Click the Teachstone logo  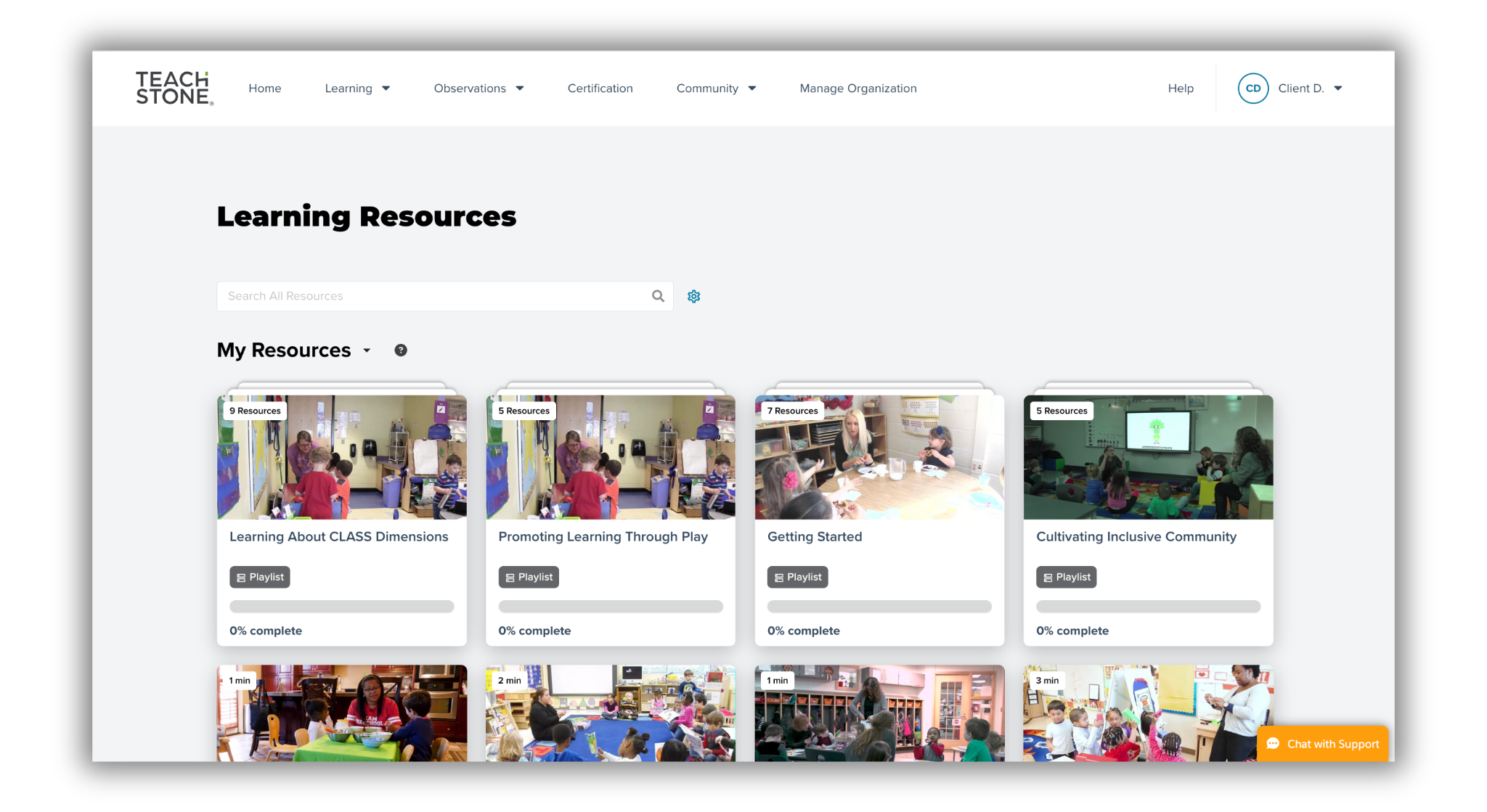click(174, 89)
